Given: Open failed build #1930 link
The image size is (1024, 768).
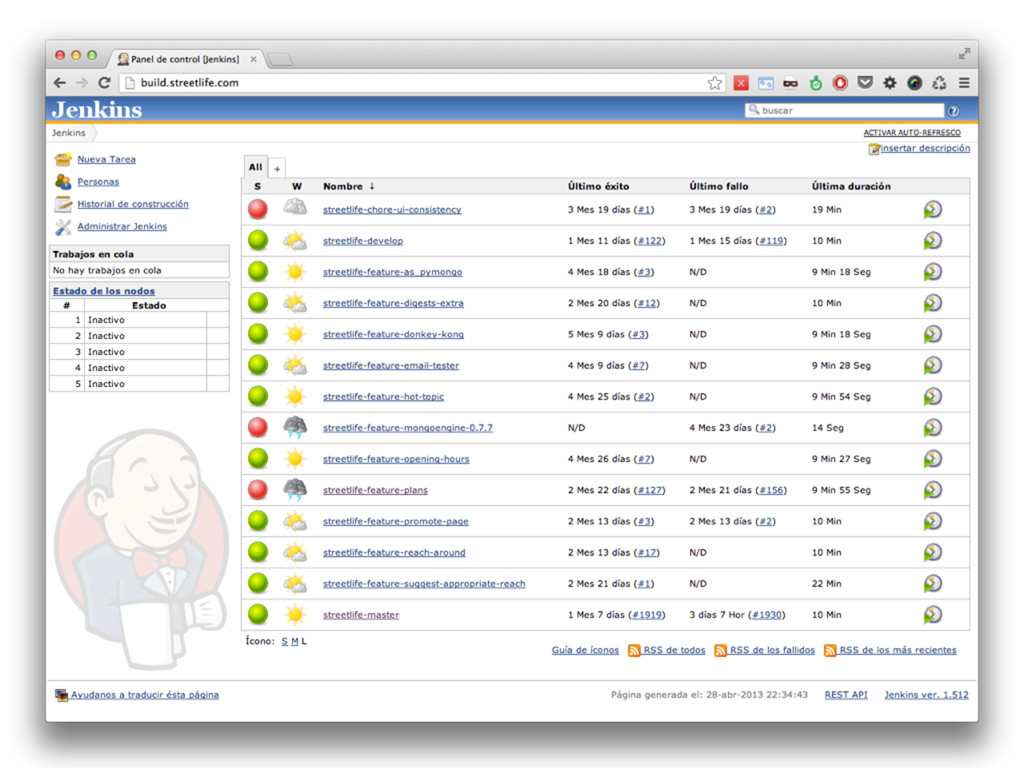Looking at the screenshot, I should click(x=767, y=615).
